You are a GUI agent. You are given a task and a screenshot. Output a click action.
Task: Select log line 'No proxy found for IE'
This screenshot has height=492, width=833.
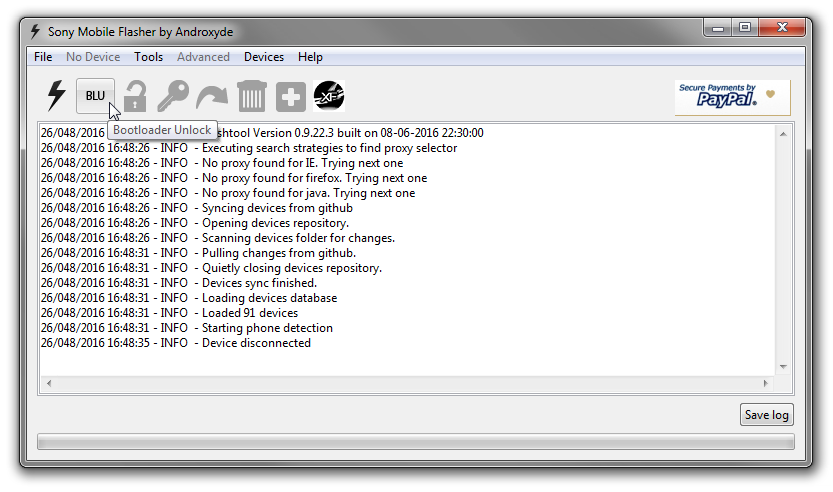tap(222, 163)
